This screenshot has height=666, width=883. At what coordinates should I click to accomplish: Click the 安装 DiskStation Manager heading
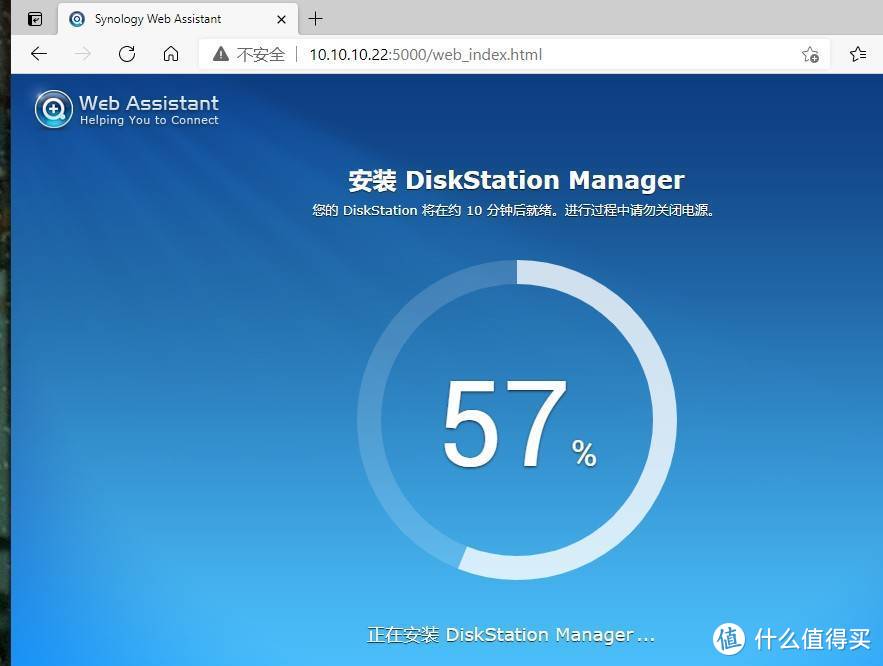click(516, 180)
